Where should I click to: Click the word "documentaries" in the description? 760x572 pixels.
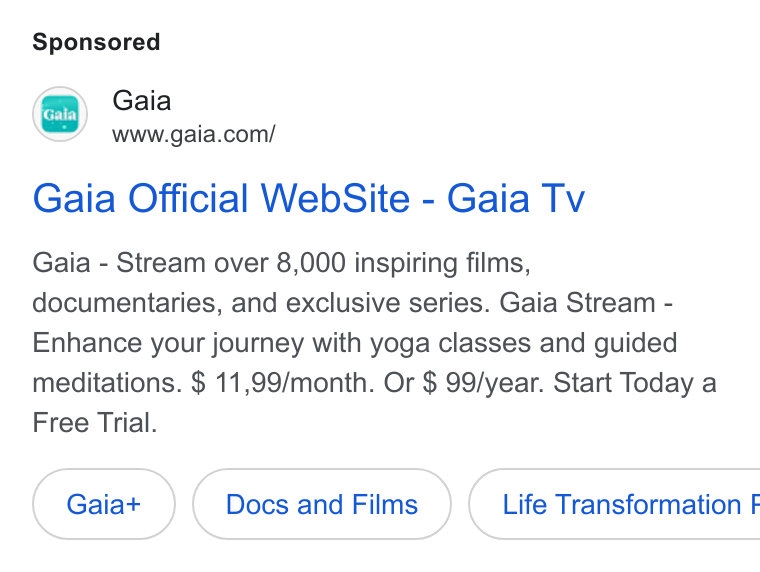coord(127,303)
